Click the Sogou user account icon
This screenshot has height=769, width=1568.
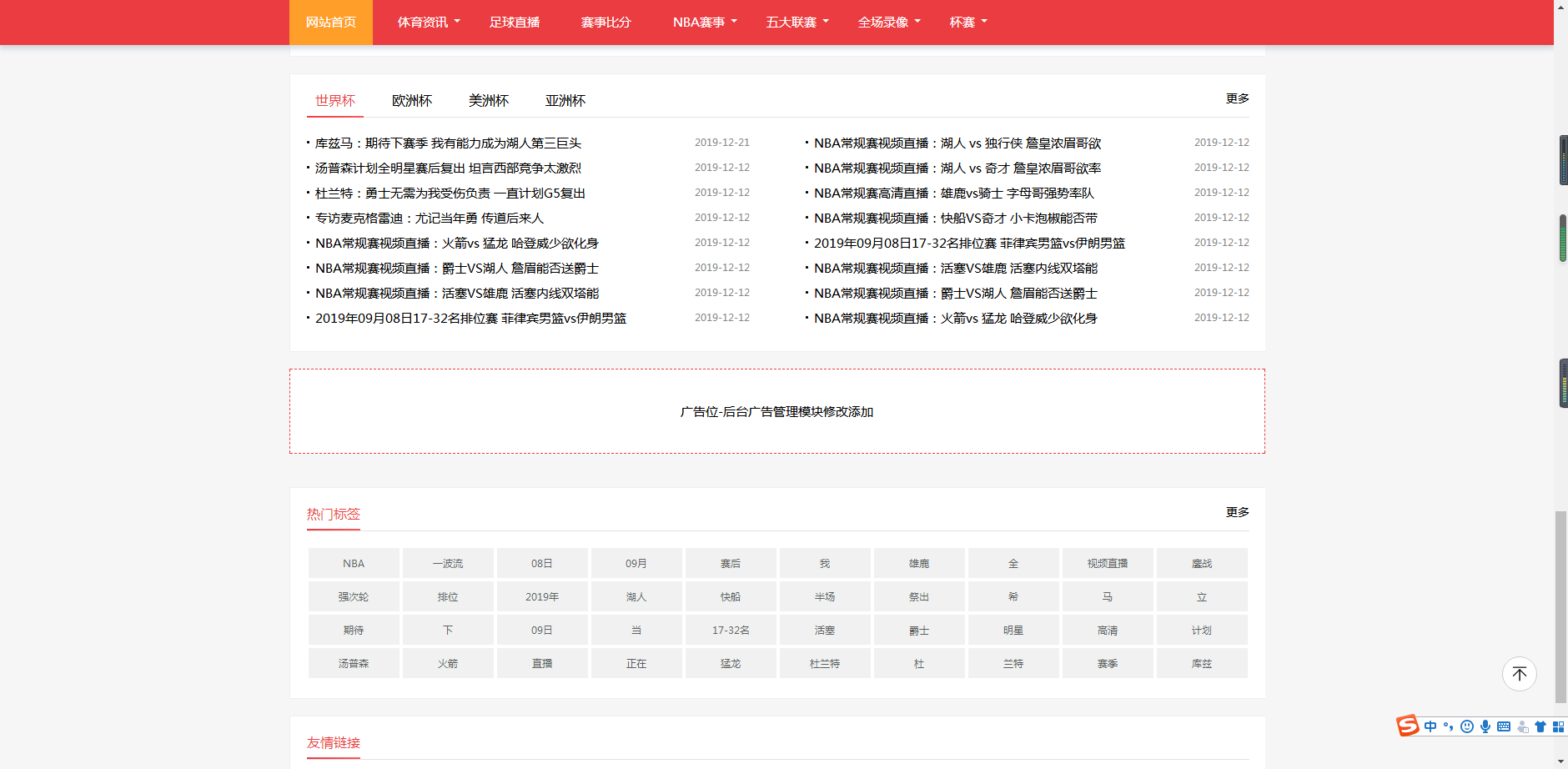pyautogui.click(x=1522, y=726)
